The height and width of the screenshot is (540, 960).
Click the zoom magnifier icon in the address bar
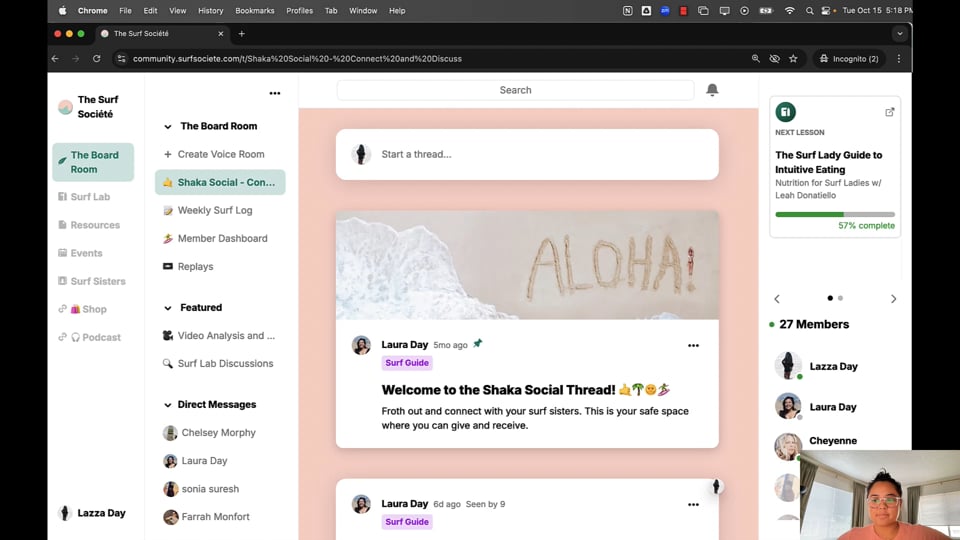coord(756,59)
